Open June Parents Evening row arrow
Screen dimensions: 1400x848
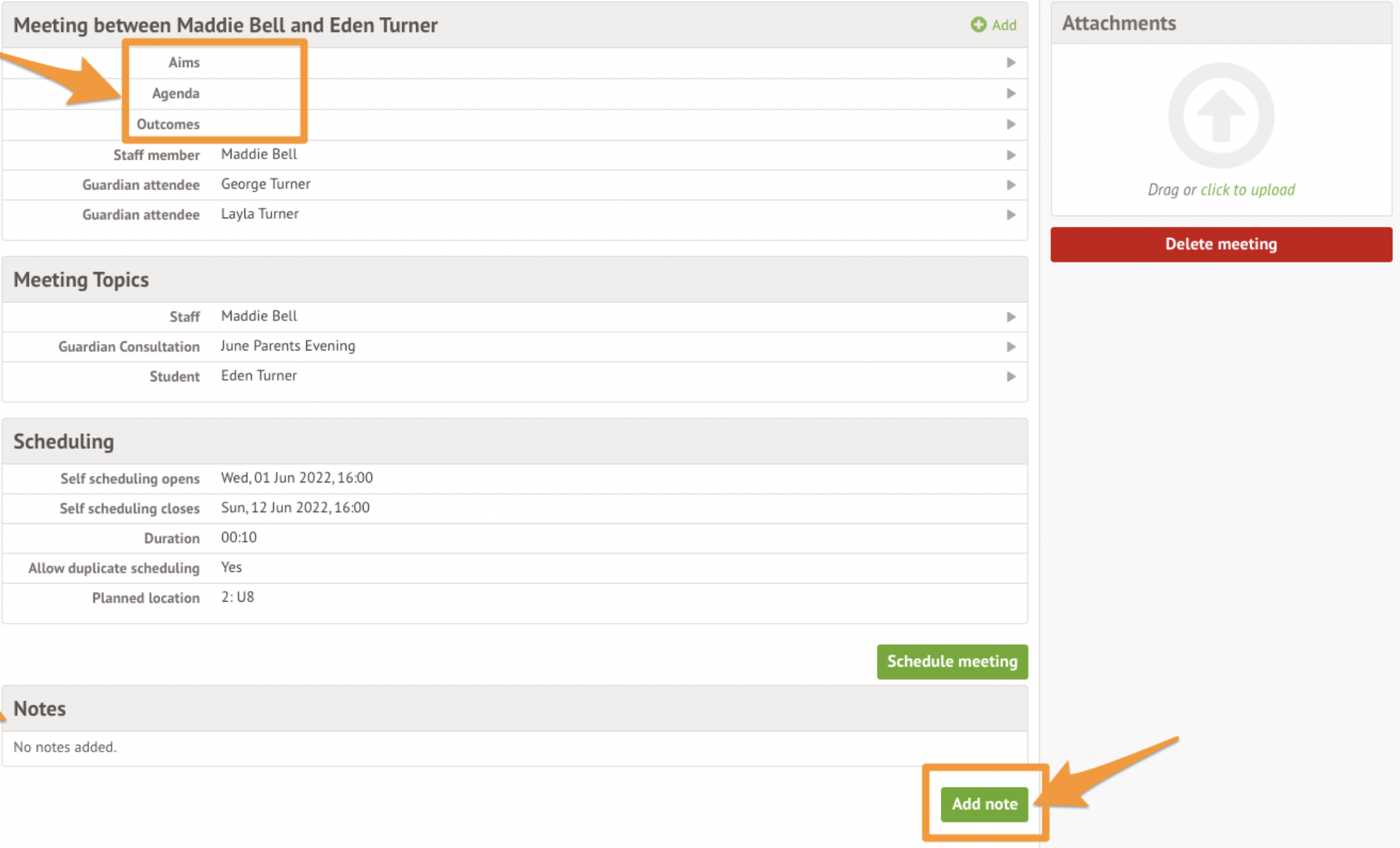click(1011, 347)
